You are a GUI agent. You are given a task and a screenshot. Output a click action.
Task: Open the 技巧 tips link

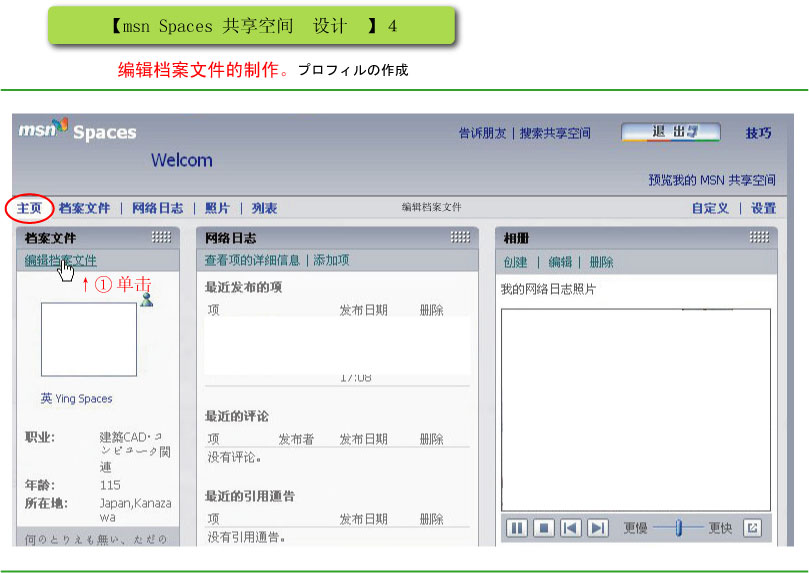[x=758, y=133]
